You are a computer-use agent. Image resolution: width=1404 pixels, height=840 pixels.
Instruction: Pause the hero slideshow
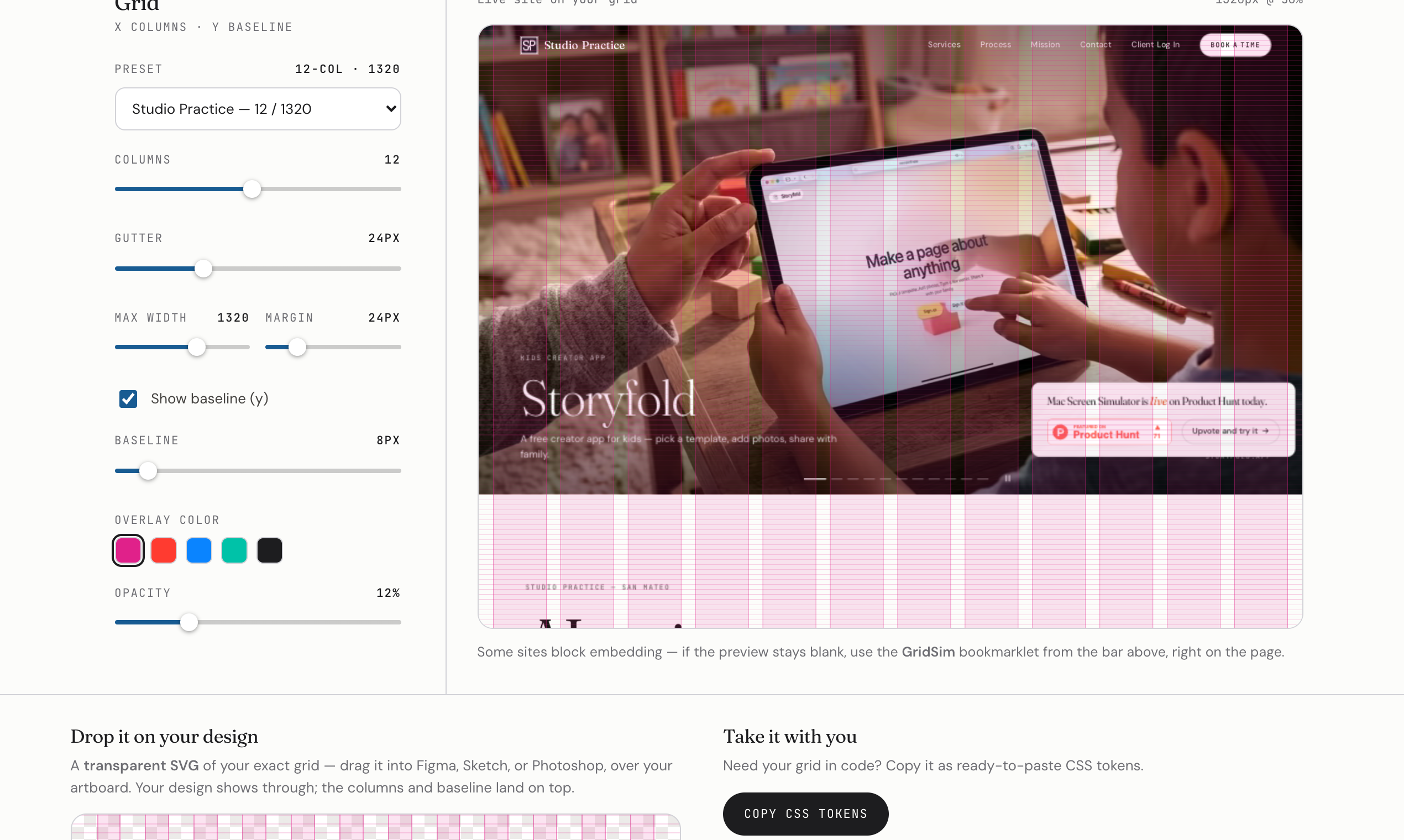[x=1008, y=478]
